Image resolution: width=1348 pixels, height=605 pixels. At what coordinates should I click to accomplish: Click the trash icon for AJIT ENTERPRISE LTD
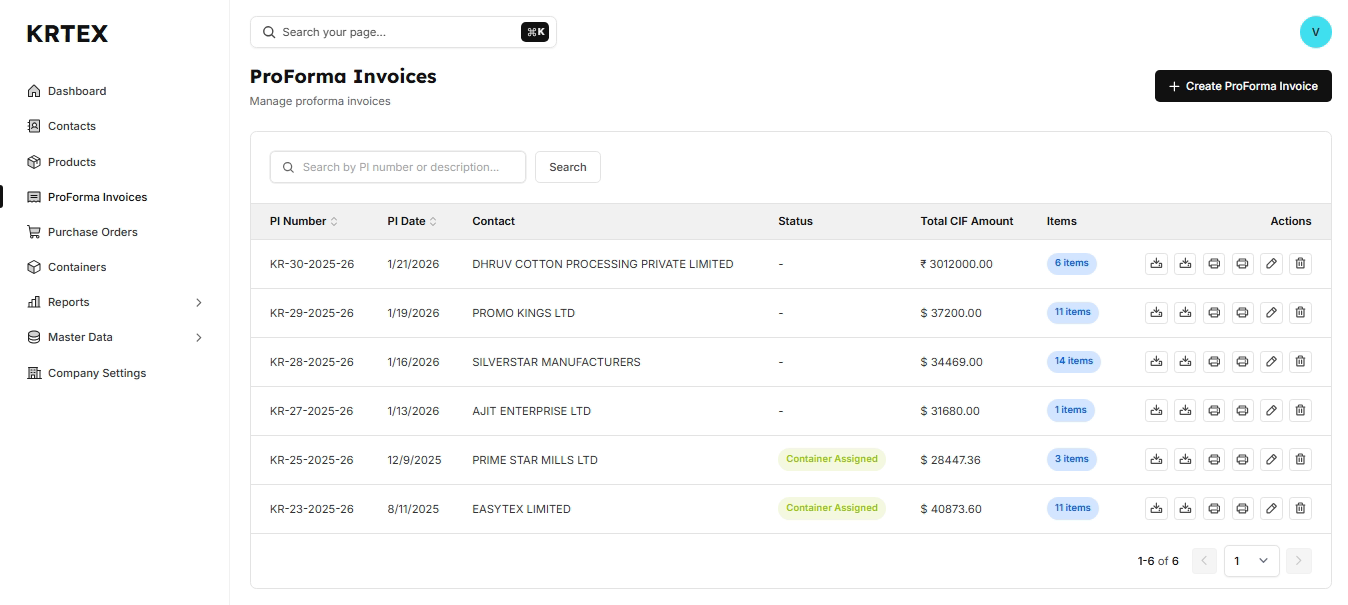tap(1300, 411)
